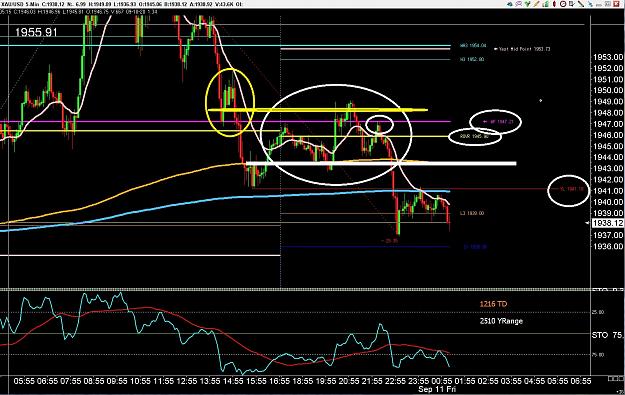The width and height of the screenshot is (625, 395).
Task: Click the 1944.00 price axis label
Action: 607,157
